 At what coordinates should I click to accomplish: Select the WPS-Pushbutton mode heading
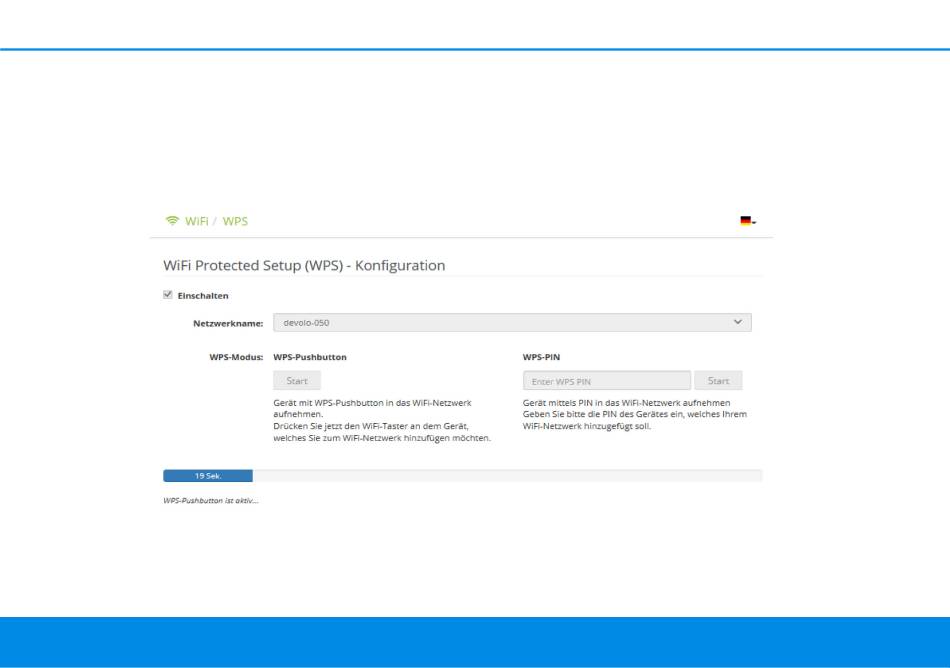[310, 356]
